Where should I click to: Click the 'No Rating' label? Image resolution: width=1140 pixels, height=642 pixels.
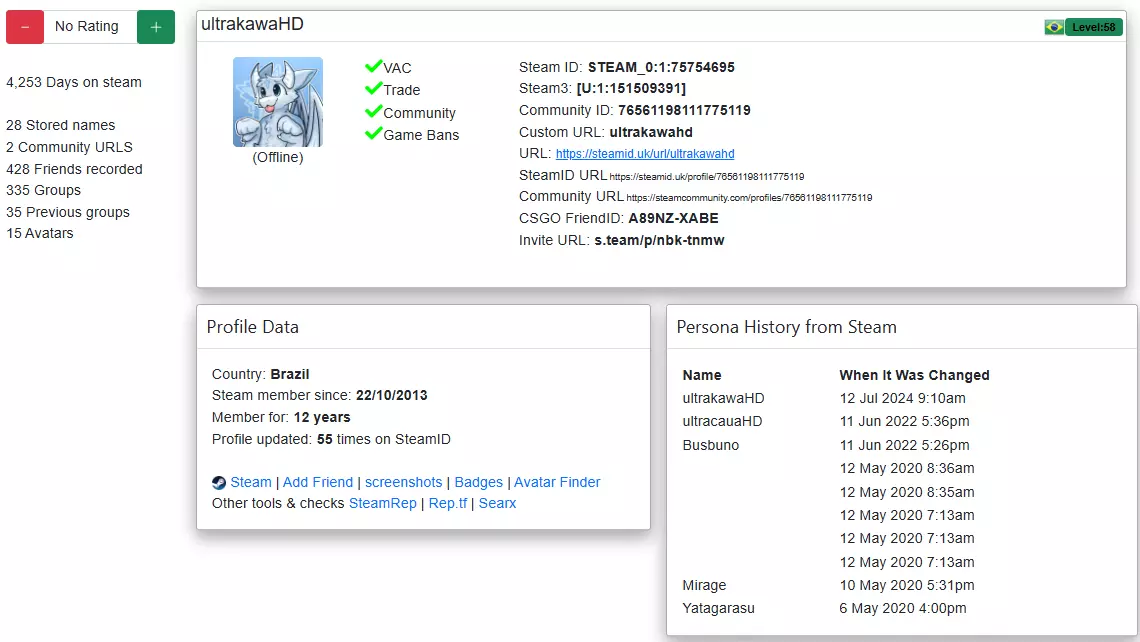[x=87, y=26]
